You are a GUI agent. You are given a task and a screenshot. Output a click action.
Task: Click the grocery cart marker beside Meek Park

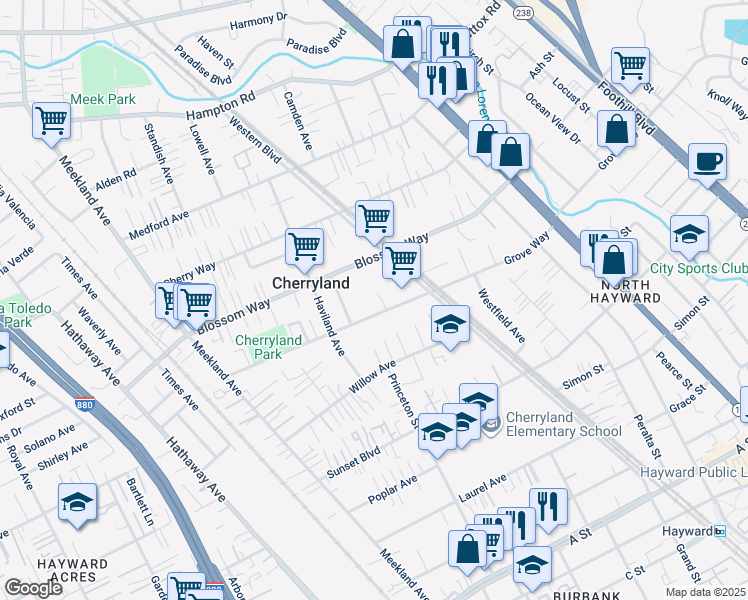coord(52,122)
